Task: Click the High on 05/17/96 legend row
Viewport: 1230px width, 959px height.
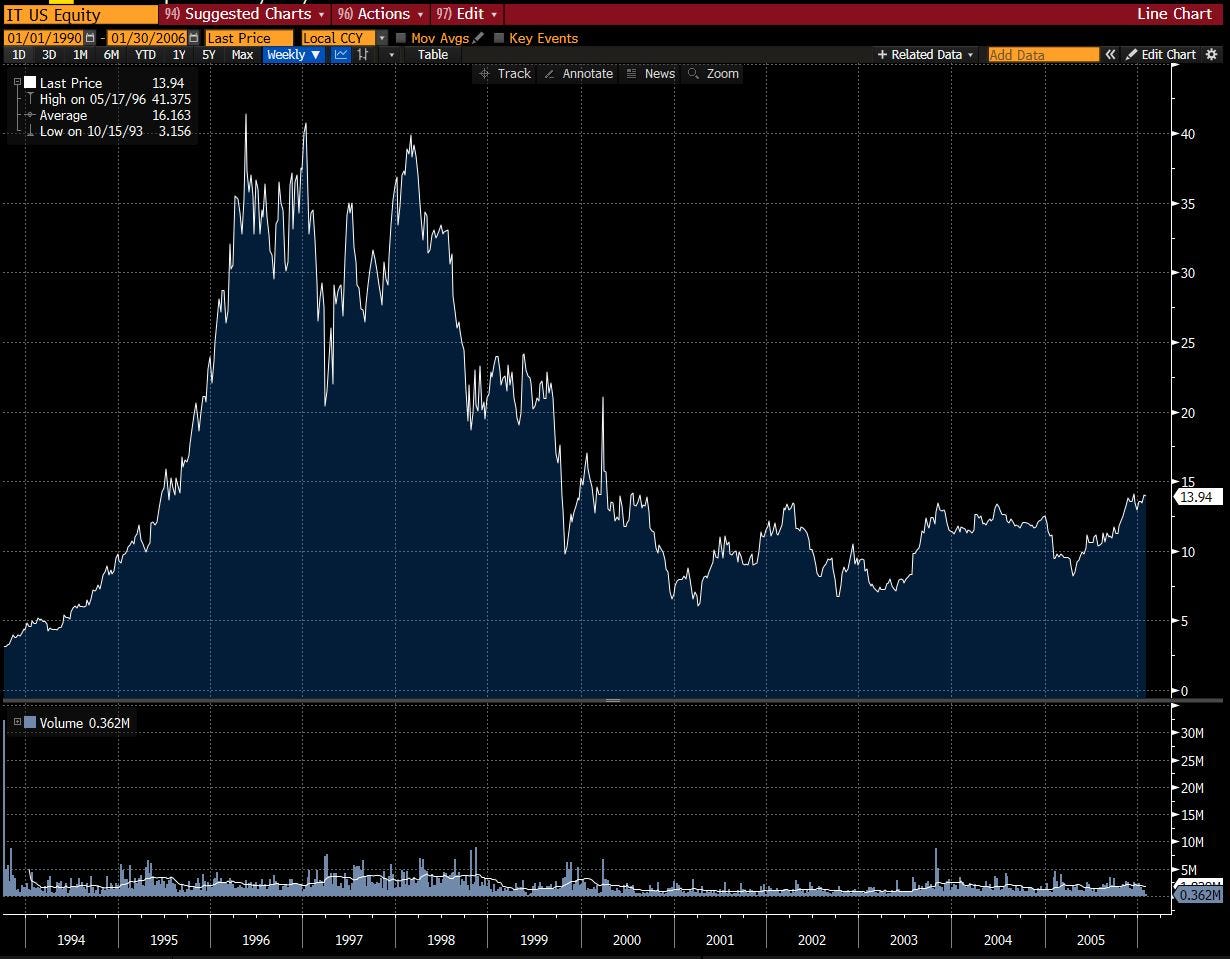Action: coord(115,99)
